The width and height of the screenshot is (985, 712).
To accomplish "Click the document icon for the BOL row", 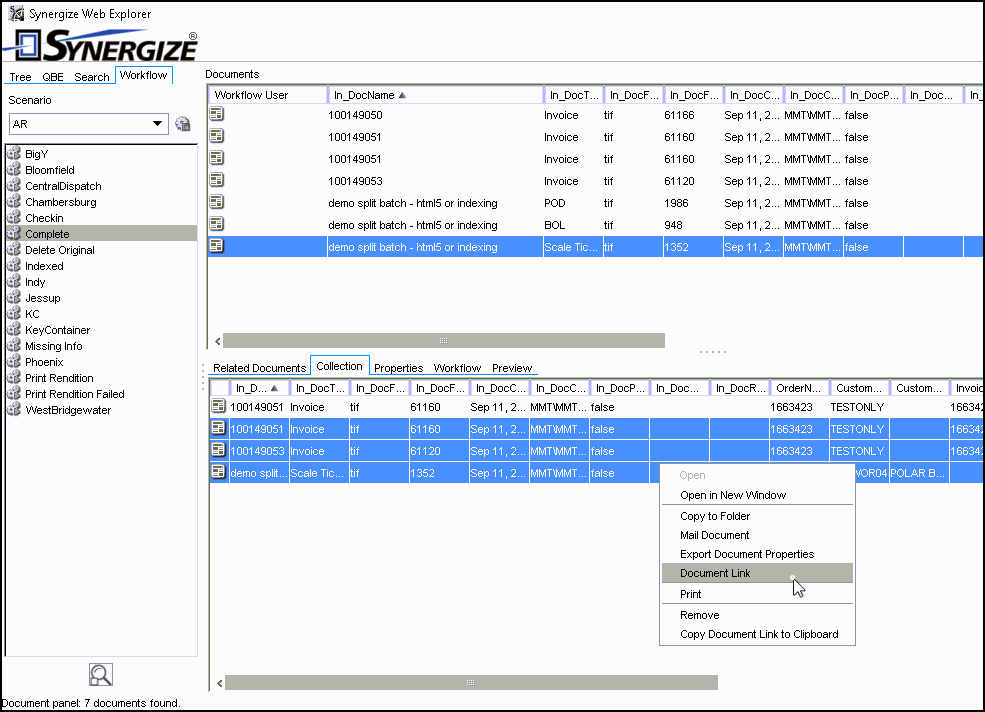I will pos(217,224).
